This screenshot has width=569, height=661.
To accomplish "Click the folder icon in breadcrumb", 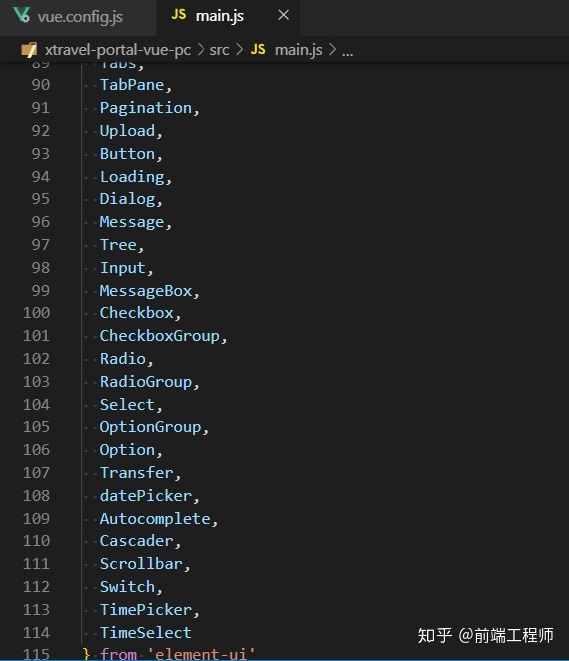I will click(x=29, y=50).
